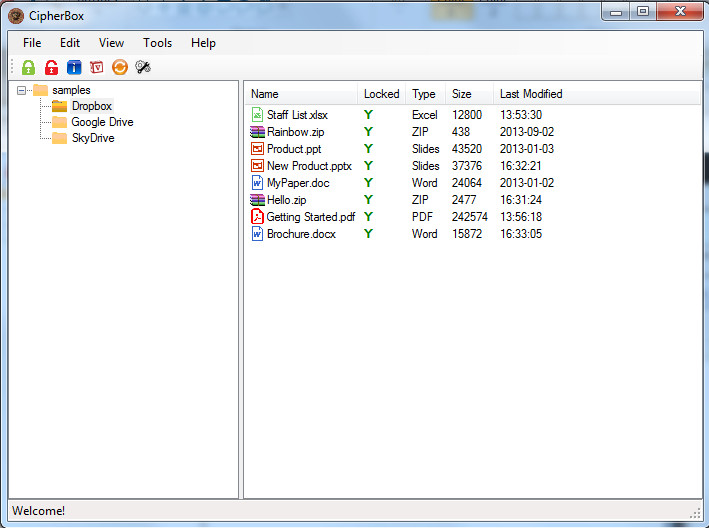Click the archive icon beside Rainbow.zip
The height and width of the screenshot is (528, 709).
click(x=257, y=132)
